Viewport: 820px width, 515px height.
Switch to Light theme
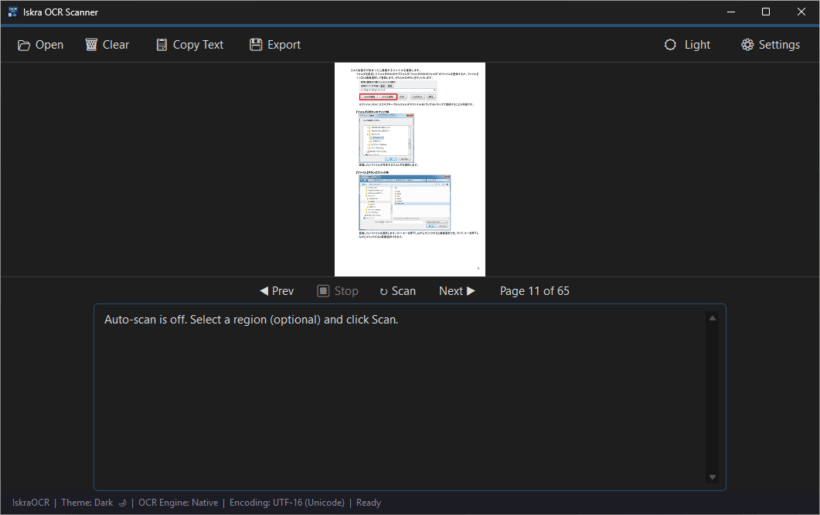click(687, 45)
